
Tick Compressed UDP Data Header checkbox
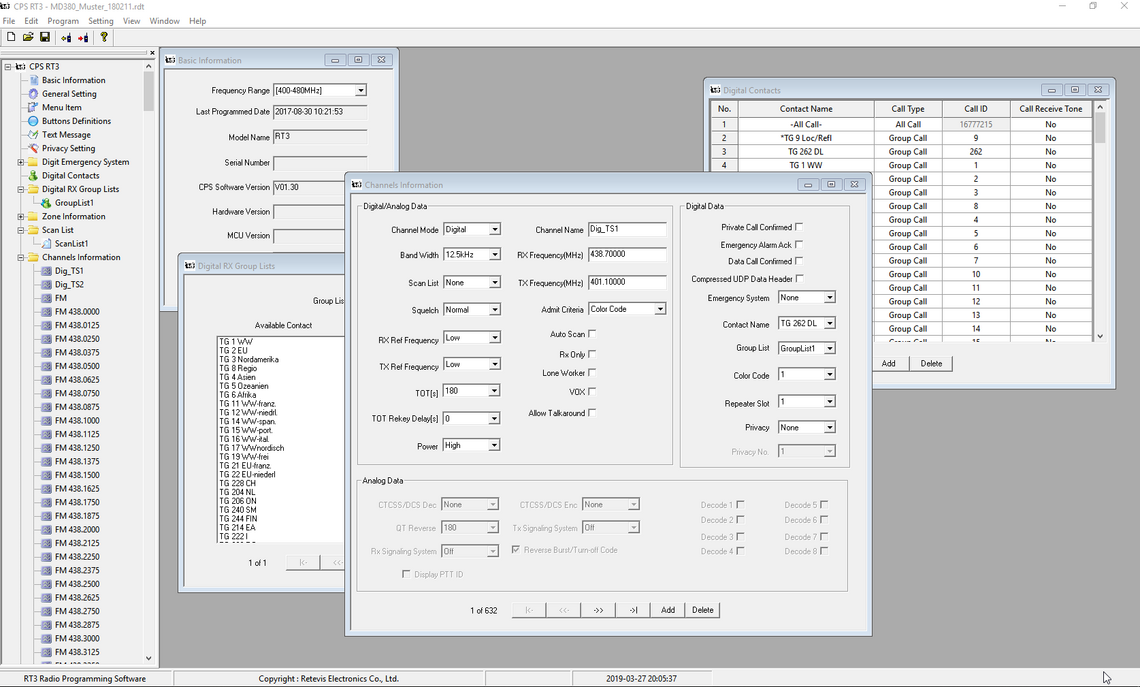[800, 278]
